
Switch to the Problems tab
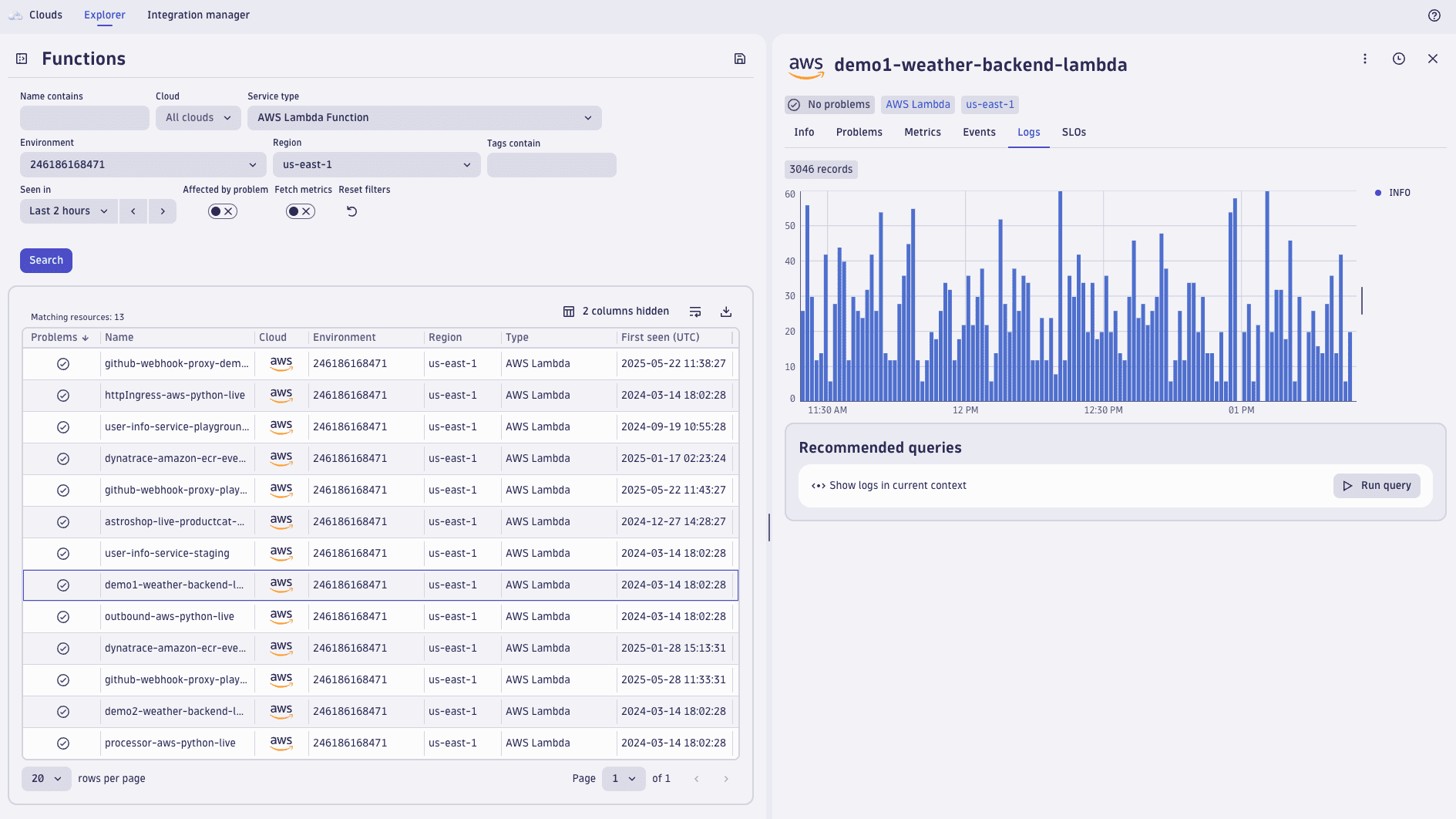point(859,133)
